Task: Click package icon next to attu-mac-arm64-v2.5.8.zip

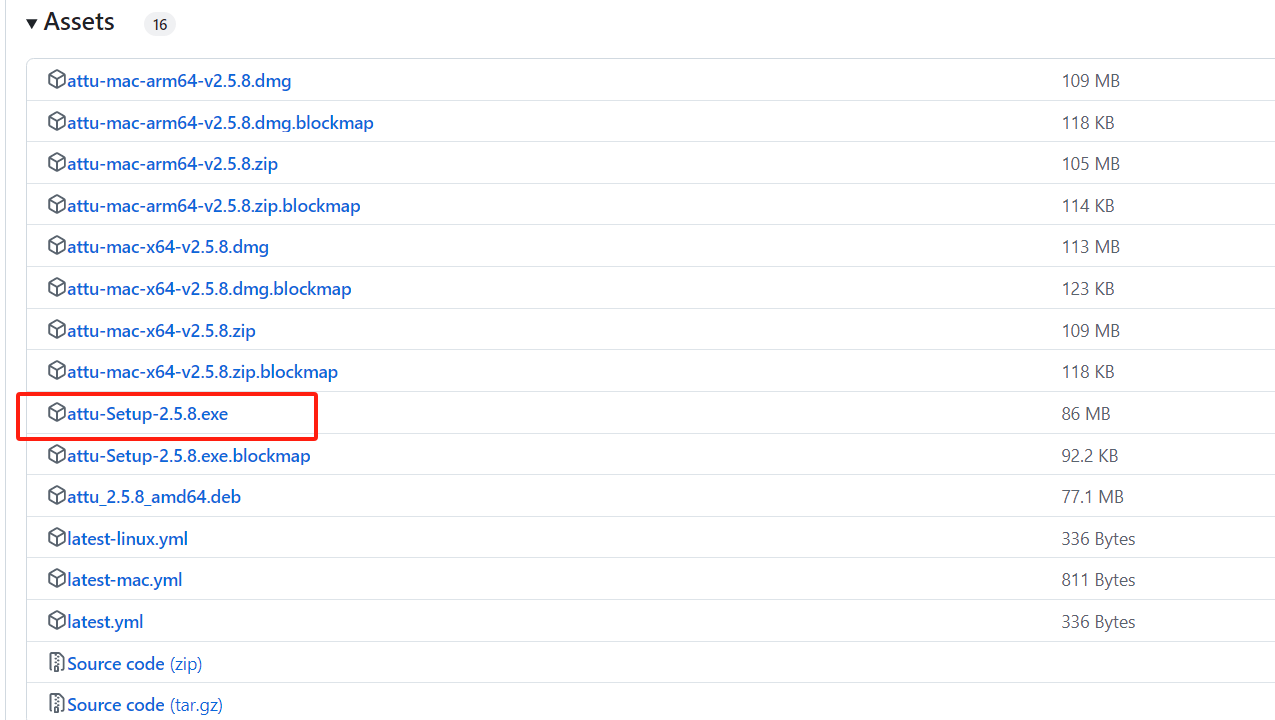Action: pyautogui.click(x=57, y=163)
